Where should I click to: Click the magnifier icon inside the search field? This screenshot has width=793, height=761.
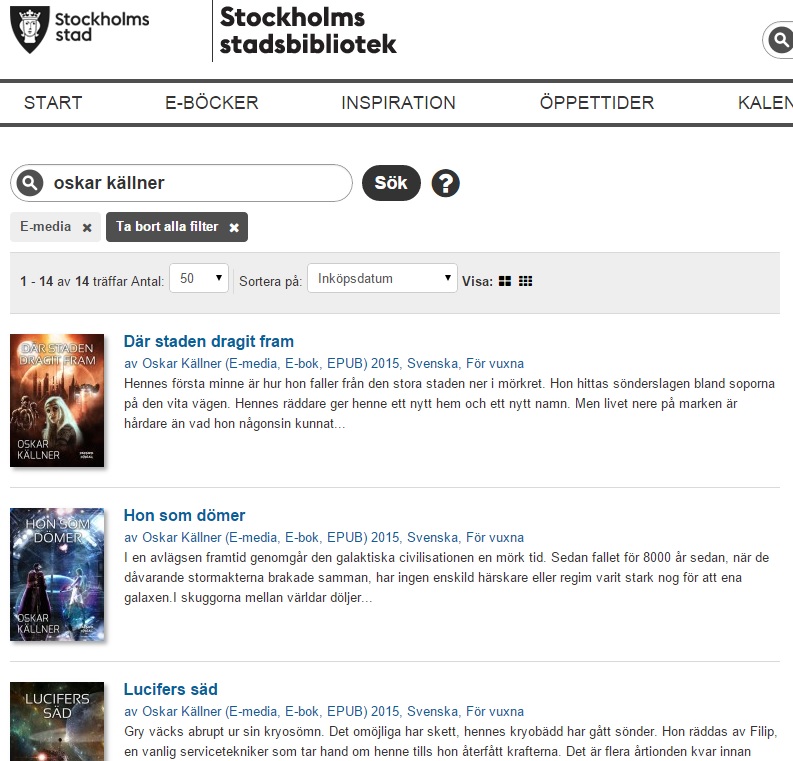pyautogui.click(x=29, y=183)
